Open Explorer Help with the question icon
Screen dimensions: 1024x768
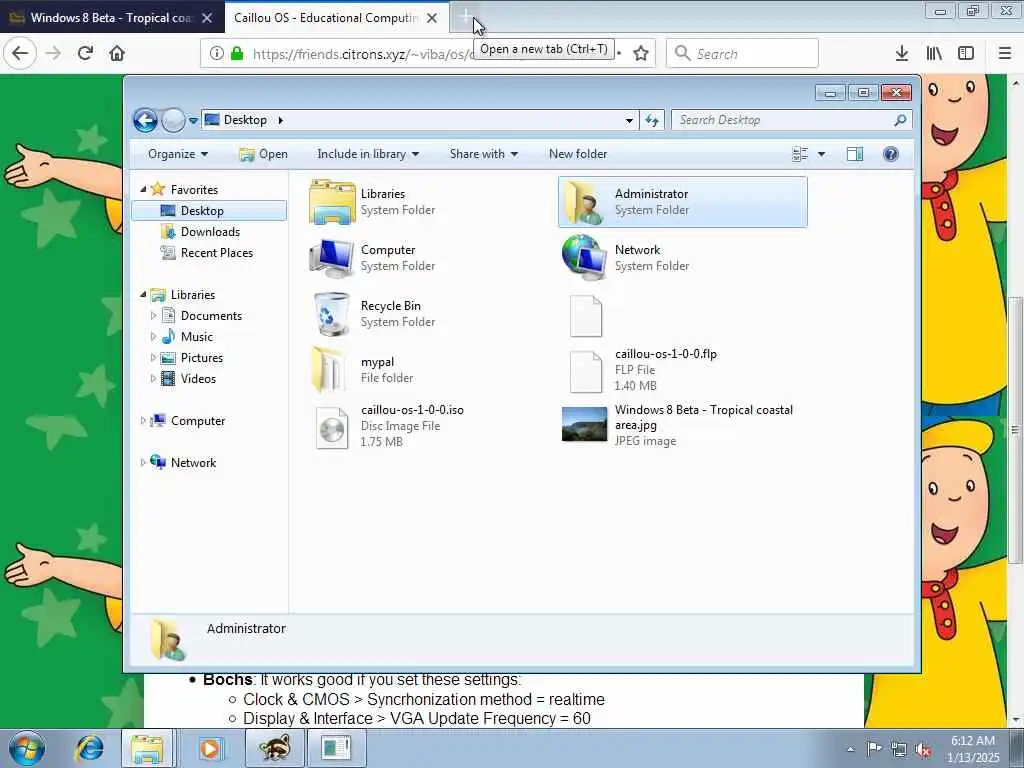(891, 154)
